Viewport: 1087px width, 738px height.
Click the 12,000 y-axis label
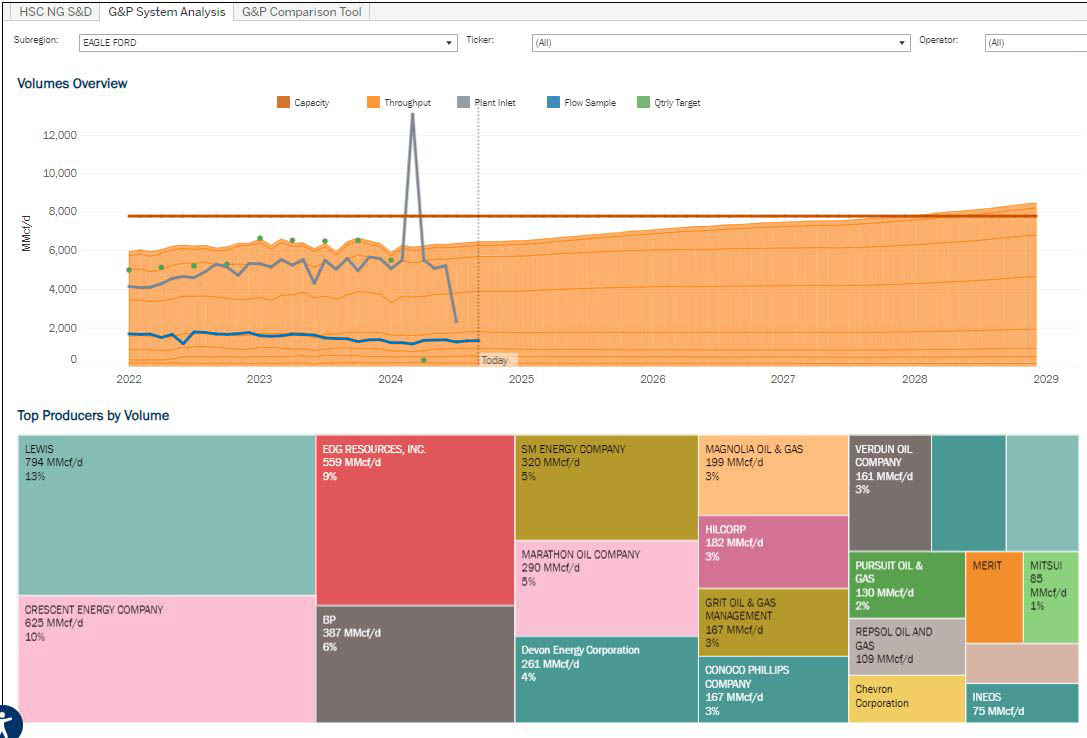(x=60, y=134)
